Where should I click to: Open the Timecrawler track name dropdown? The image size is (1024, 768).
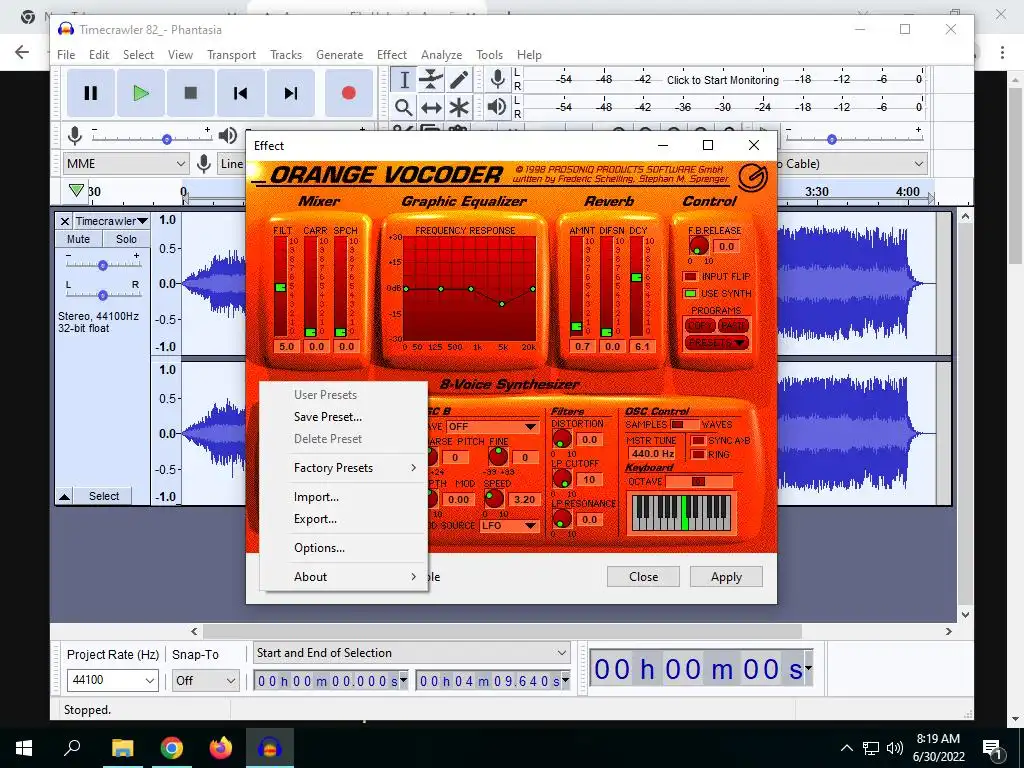click(x=111, y=221)
